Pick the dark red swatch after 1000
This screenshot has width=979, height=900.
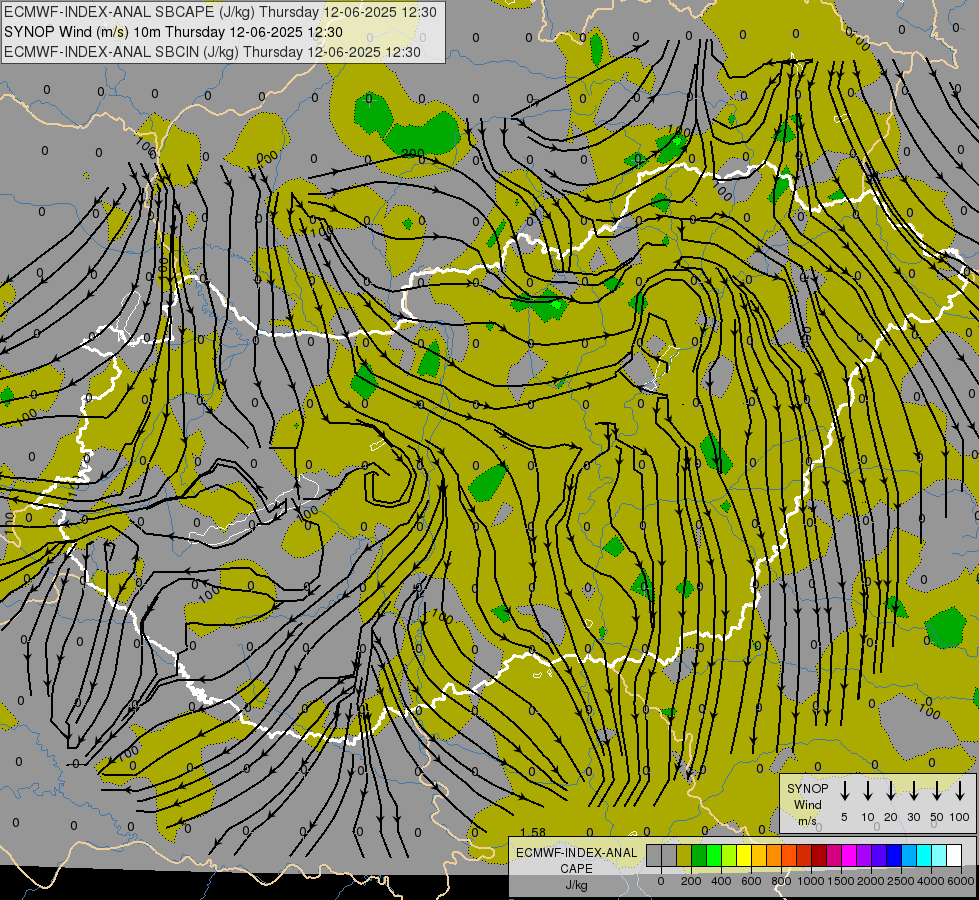(819, 855)
